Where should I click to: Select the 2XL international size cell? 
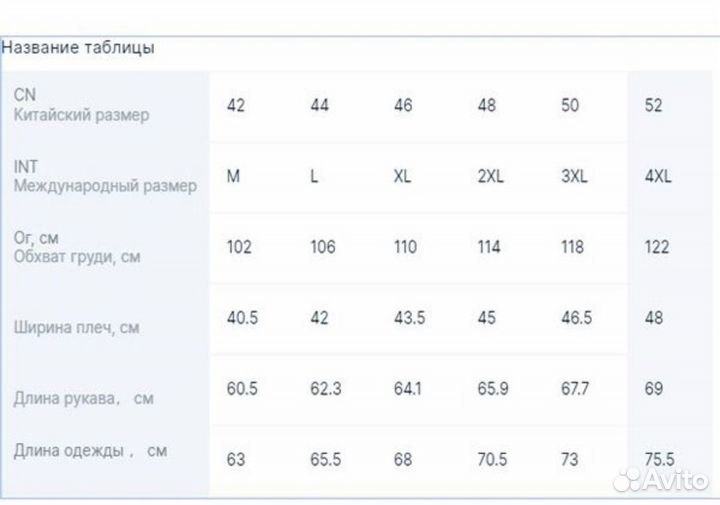[x=490, y=177]
